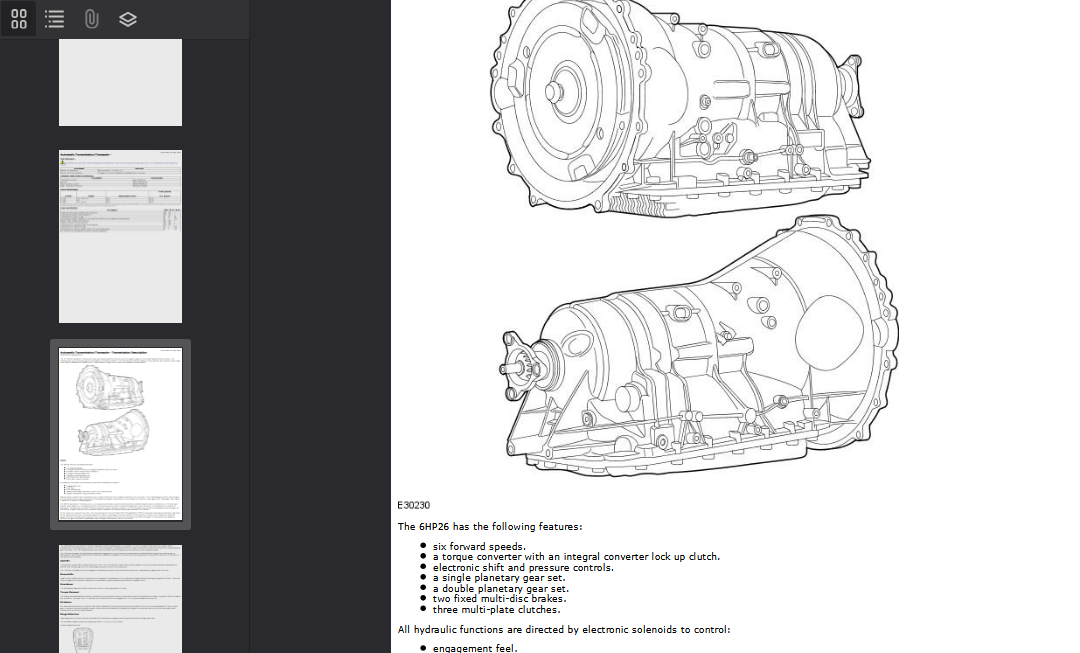Select text 'The 6HP26 has the following features:'
1080x653 pixels.
pos(490,526)
